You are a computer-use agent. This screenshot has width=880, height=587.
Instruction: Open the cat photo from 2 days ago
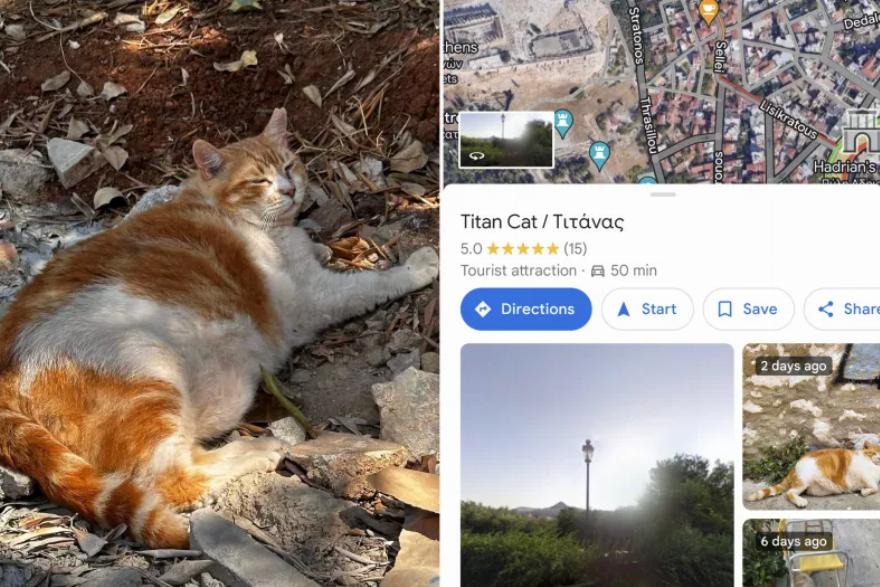click(x=812, y=427)
